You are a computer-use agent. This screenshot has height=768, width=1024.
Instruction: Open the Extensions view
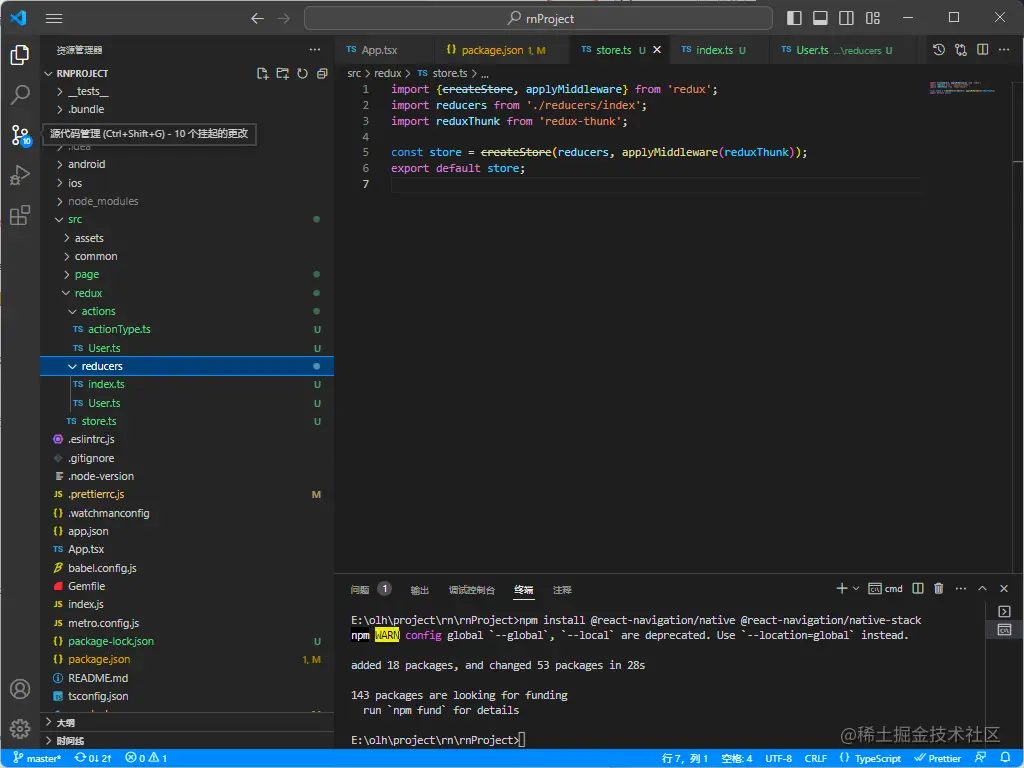point(20,215)
